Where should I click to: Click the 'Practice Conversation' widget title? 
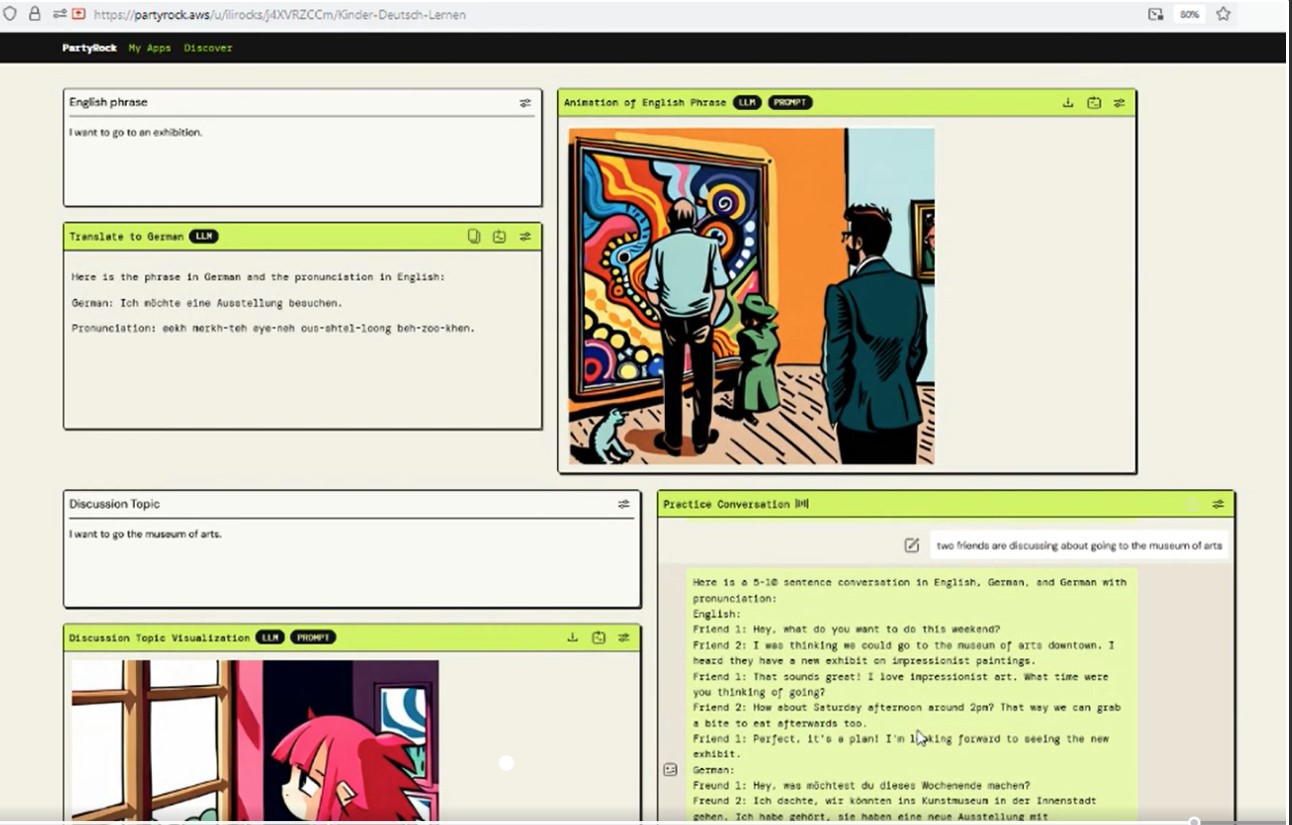click(x=727, y=504)
